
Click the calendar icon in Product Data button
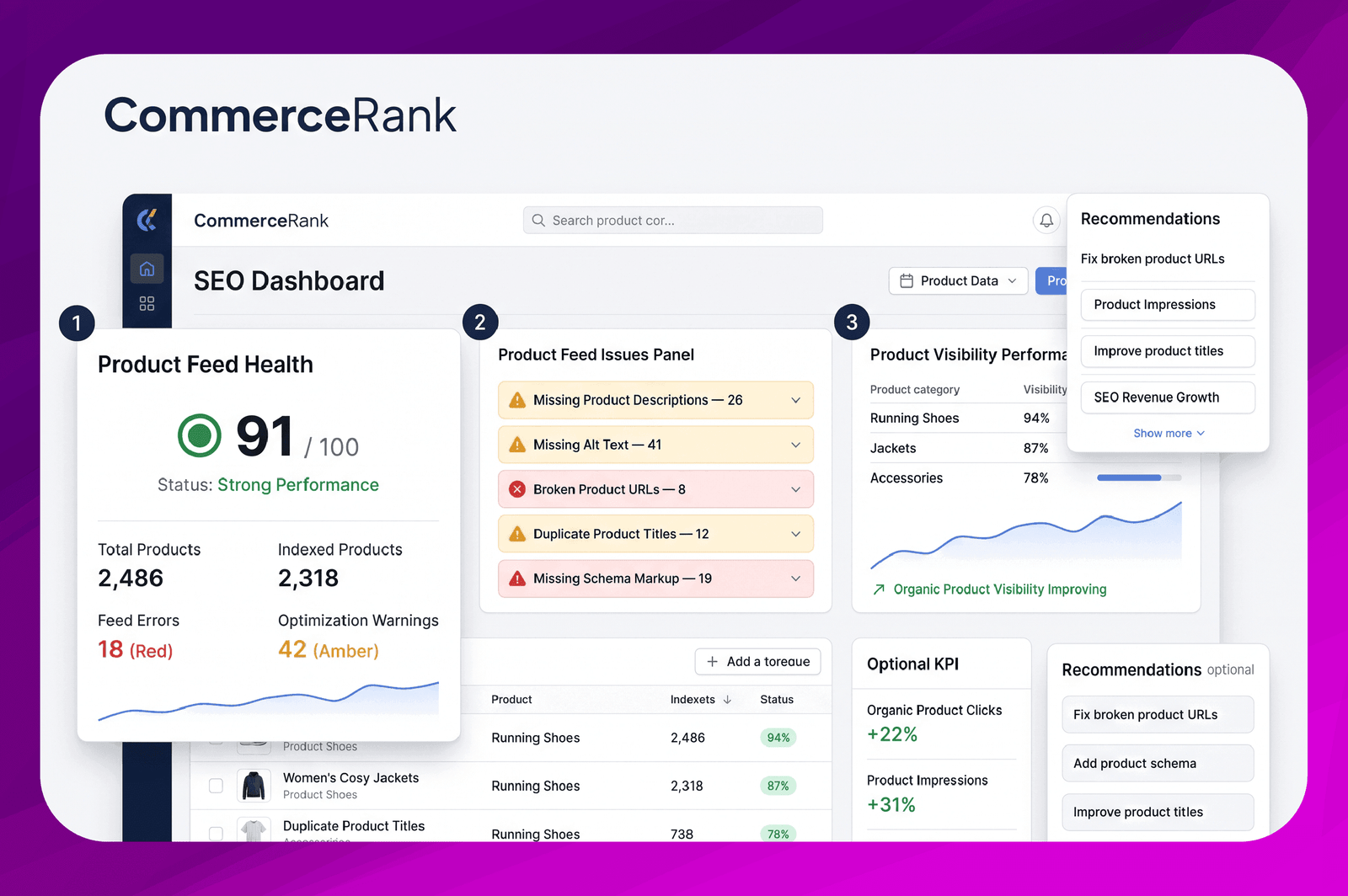907,280
